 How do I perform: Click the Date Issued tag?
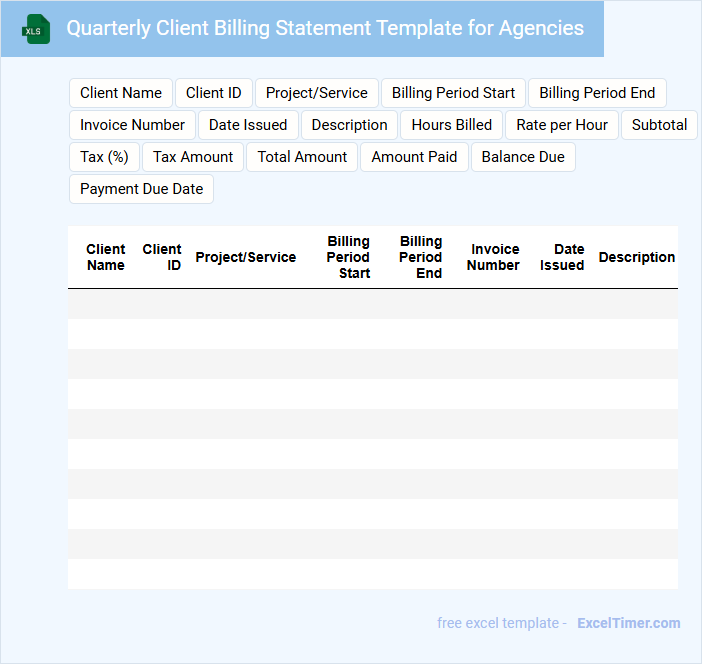click(248, 125)
